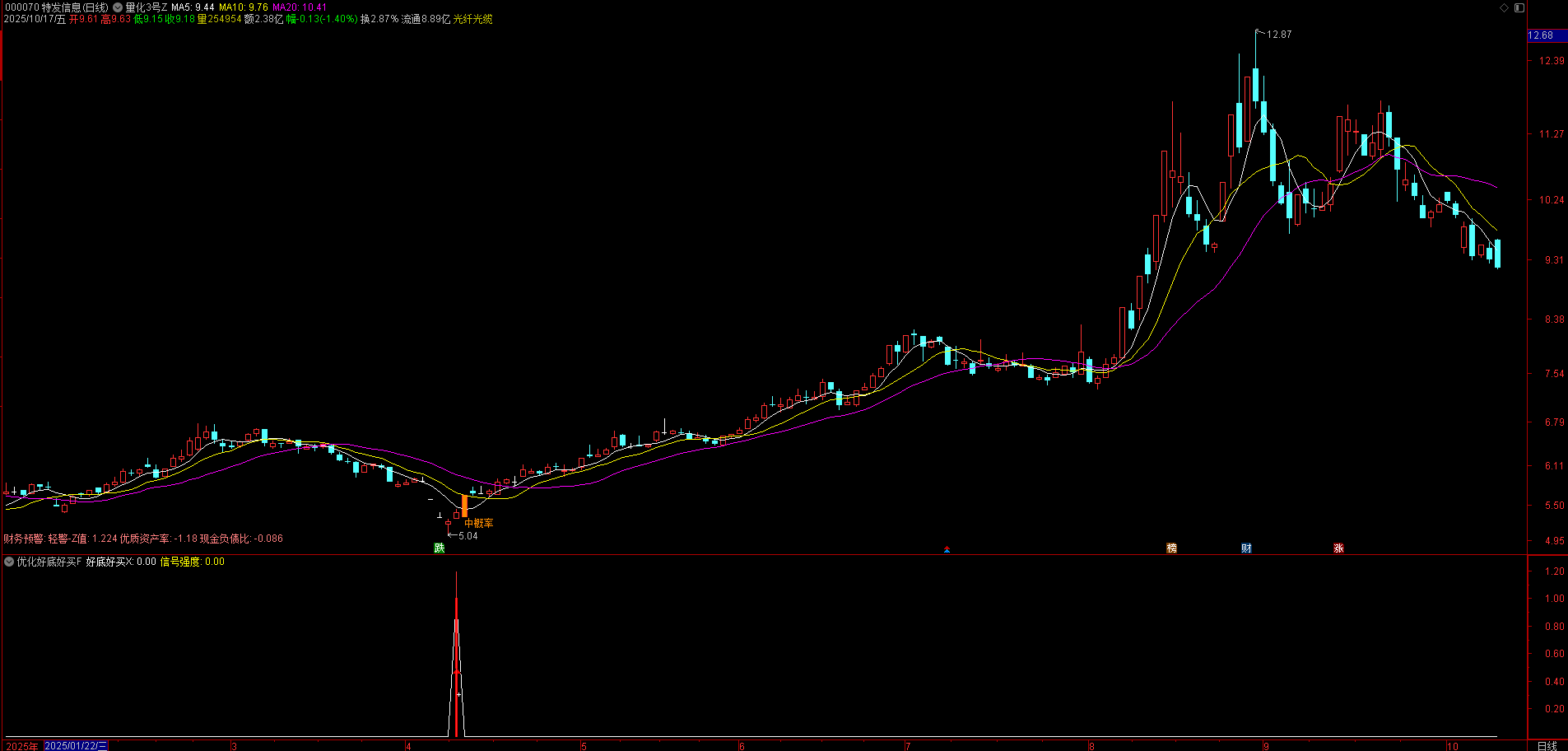The image size is (1568, 751).
Task: Click the blue 财 event marker
Action: 1246,548
